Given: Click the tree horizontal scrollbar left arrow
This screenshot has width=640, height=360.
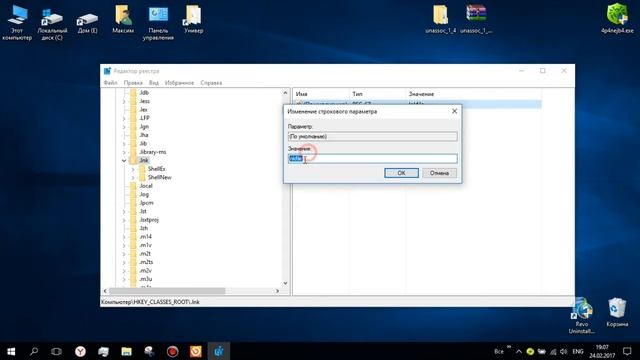Looking at the screenshot, I should tap(105, 291).
